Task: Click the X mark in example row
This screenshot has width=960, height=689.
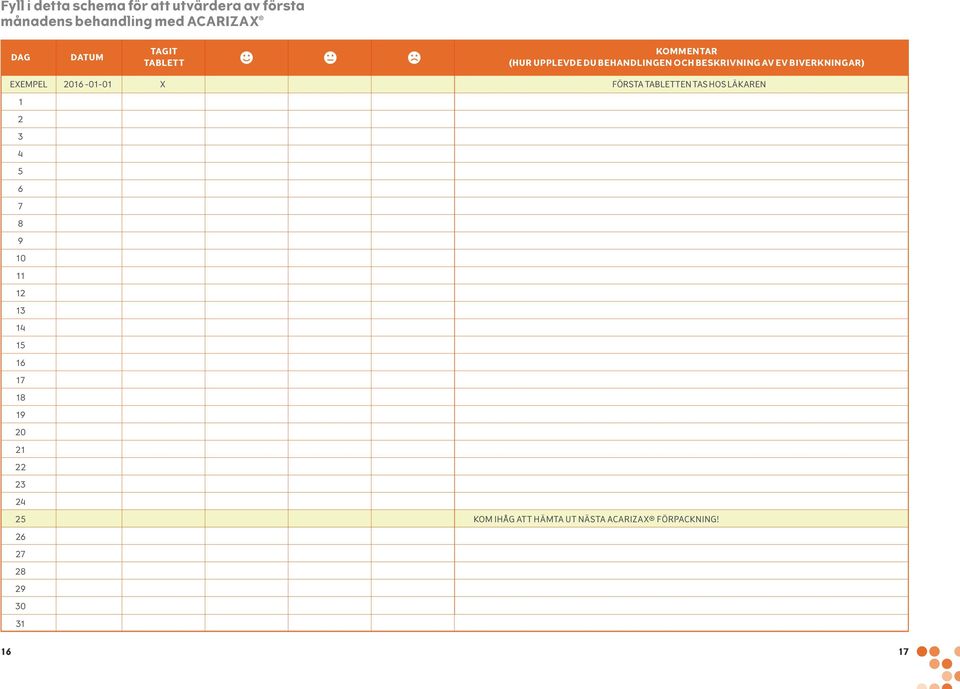Action: tap(162, 85)
